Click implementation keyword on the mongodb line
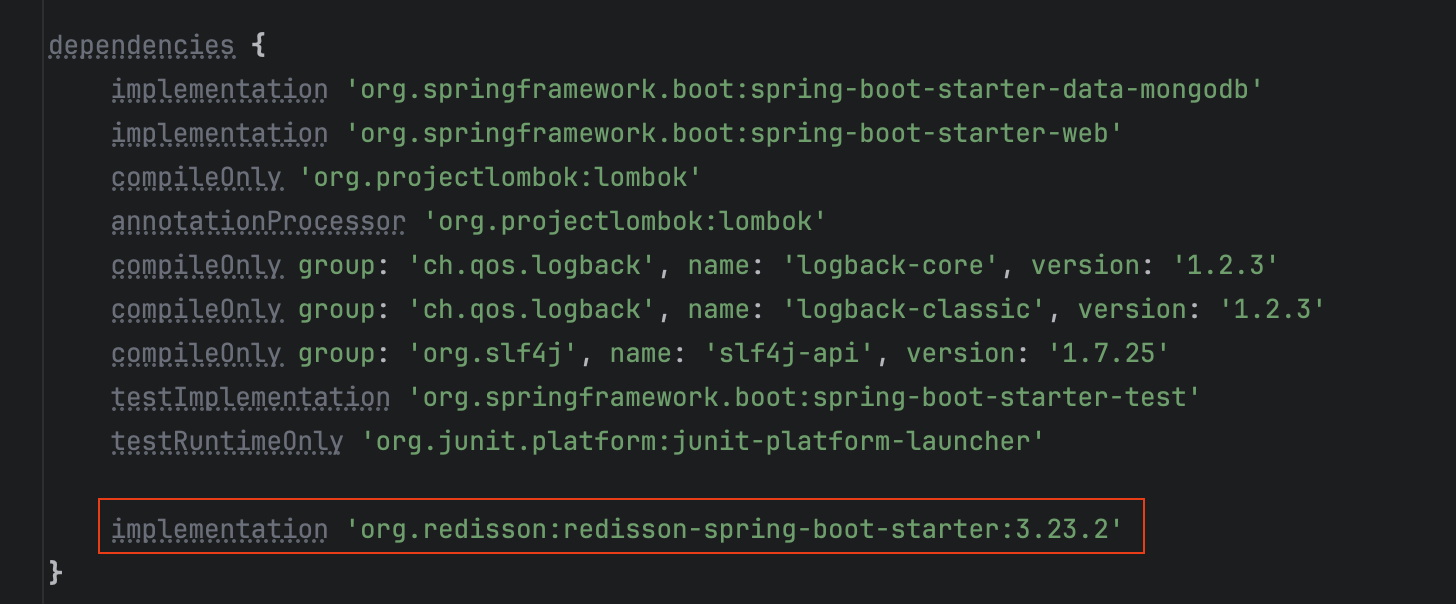 pyautogui.click(x=219, y=90)
